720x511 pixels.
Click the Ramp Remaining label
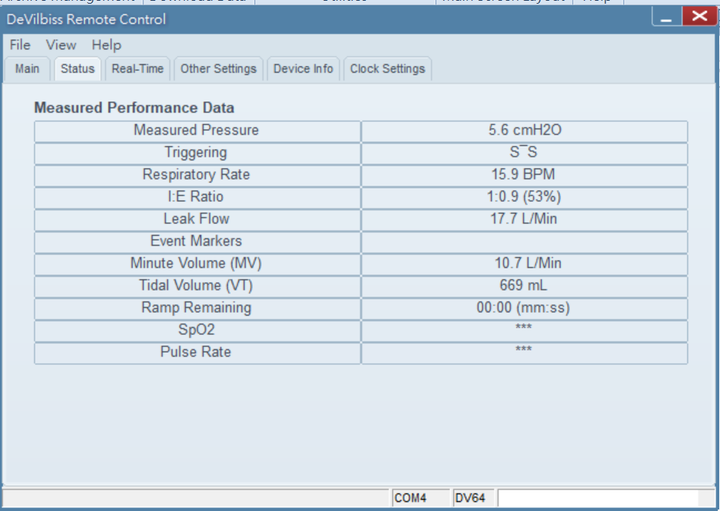tap(196, 308)
